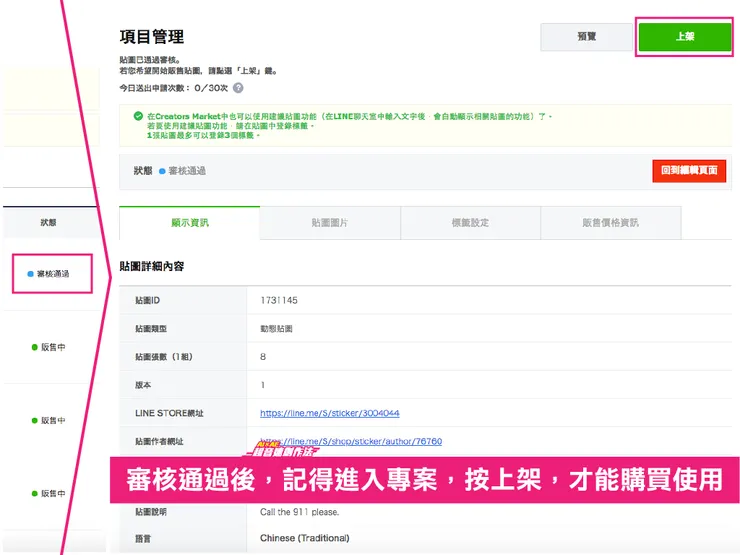
Task: Click the sticker ID value 1731145
Action: pos(279,300)
